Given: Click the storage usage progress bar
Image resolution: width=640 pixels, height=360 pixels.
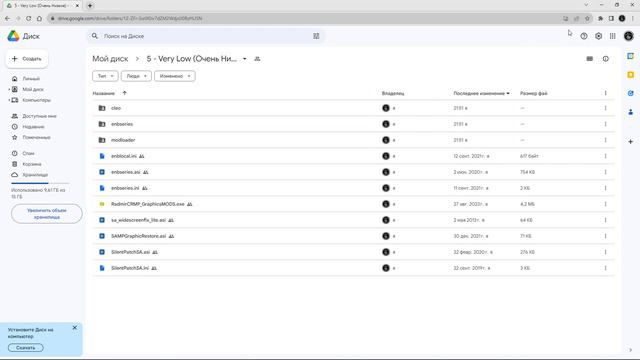Looking at the screenshot, I should pyautogui.click(x=40, y=183).
